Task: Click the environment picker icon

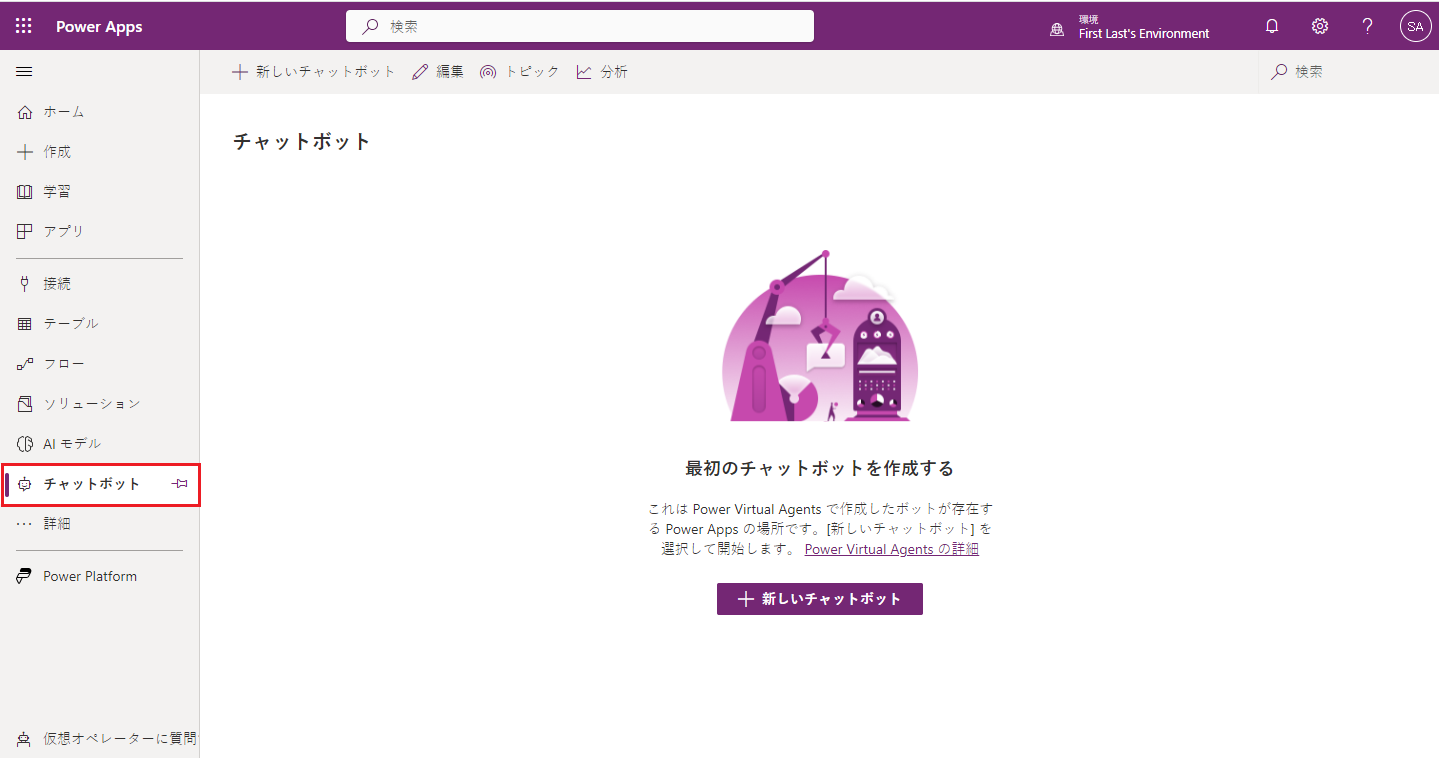Action: [x=1057, y=29]
